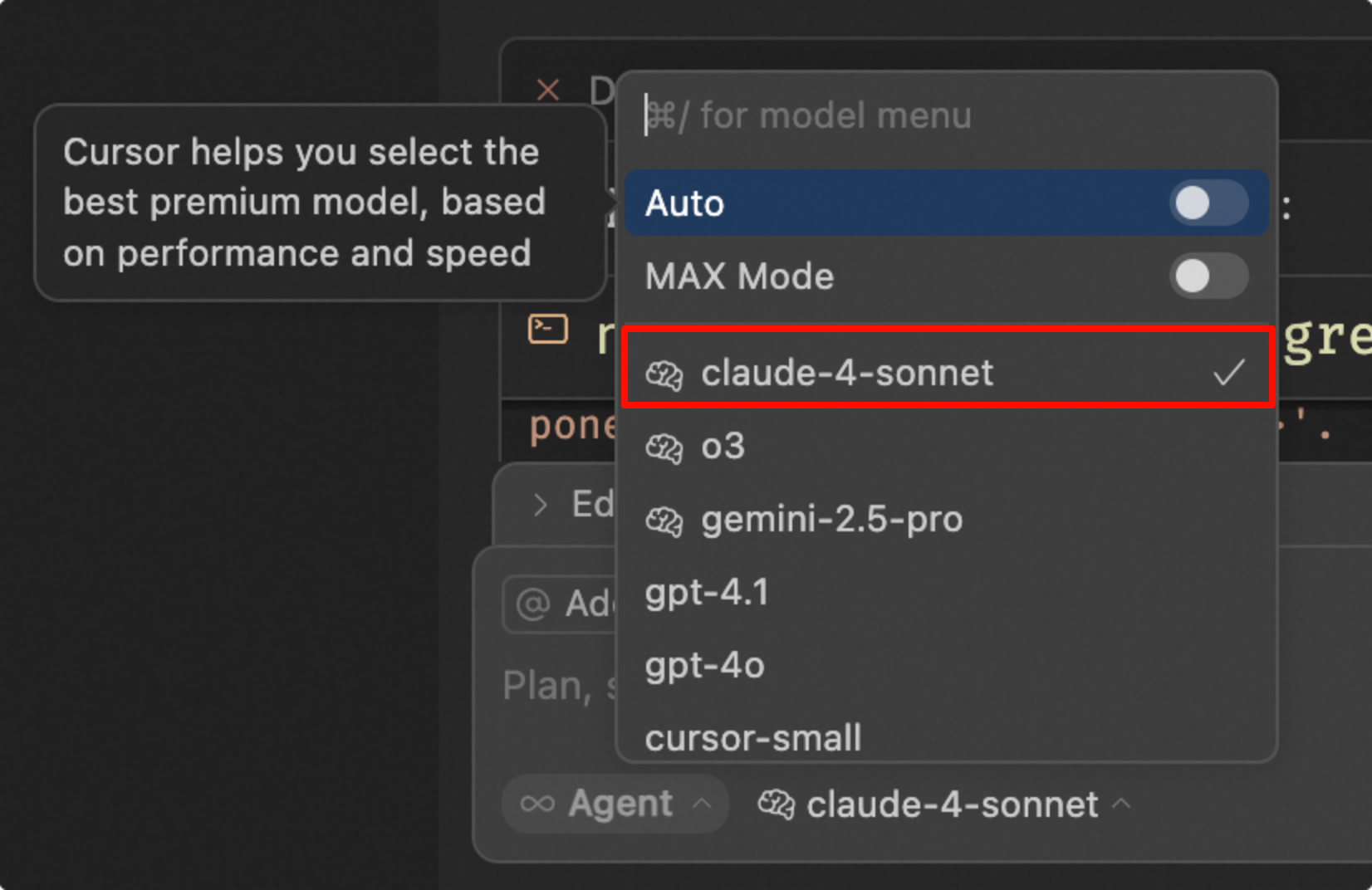1372x890 pixels.
Task: Click brain icon in bottom model selector
Action: 777,804
